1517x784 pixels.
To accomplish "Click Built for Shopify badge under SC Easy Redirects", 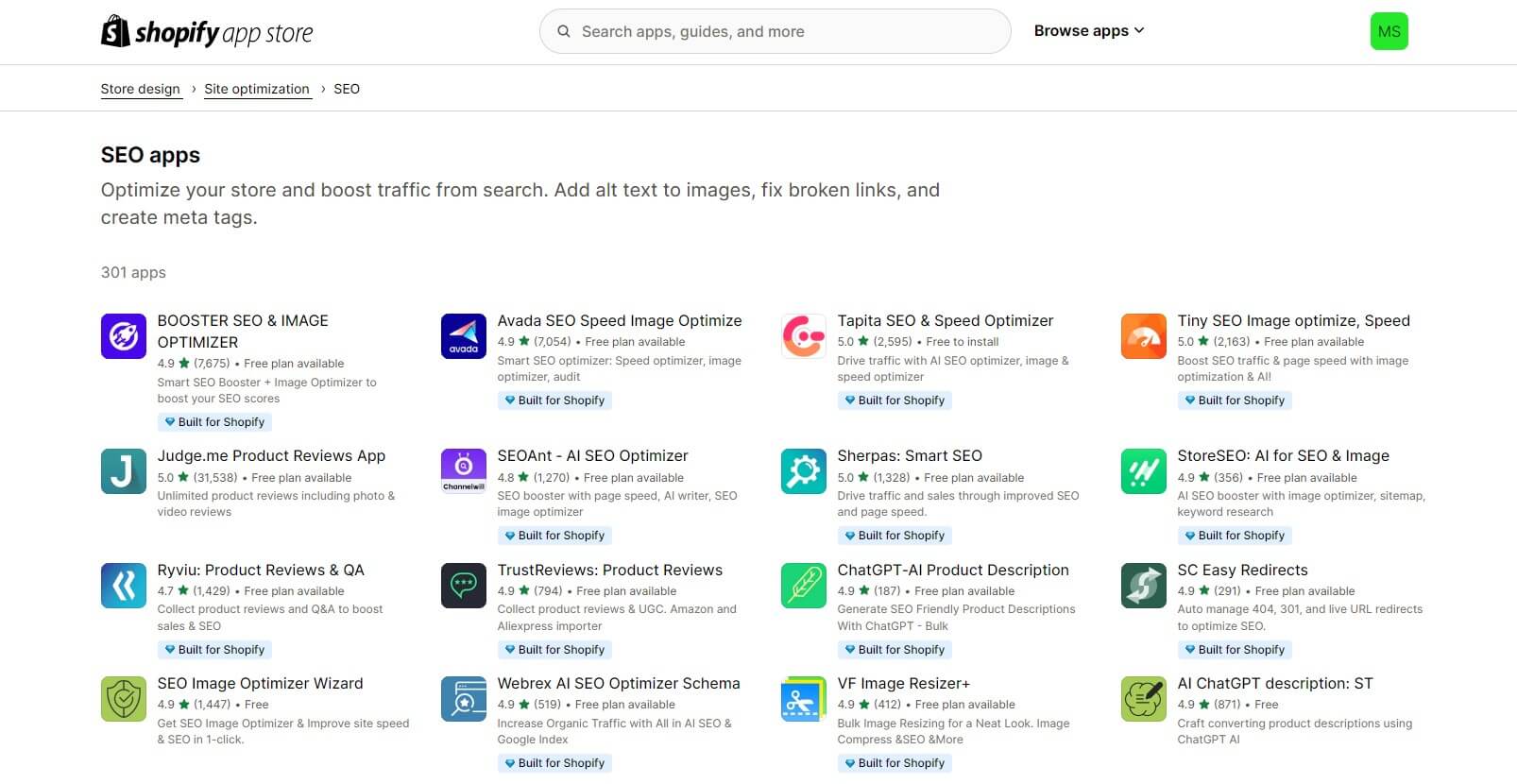I will pos(1235,650).
